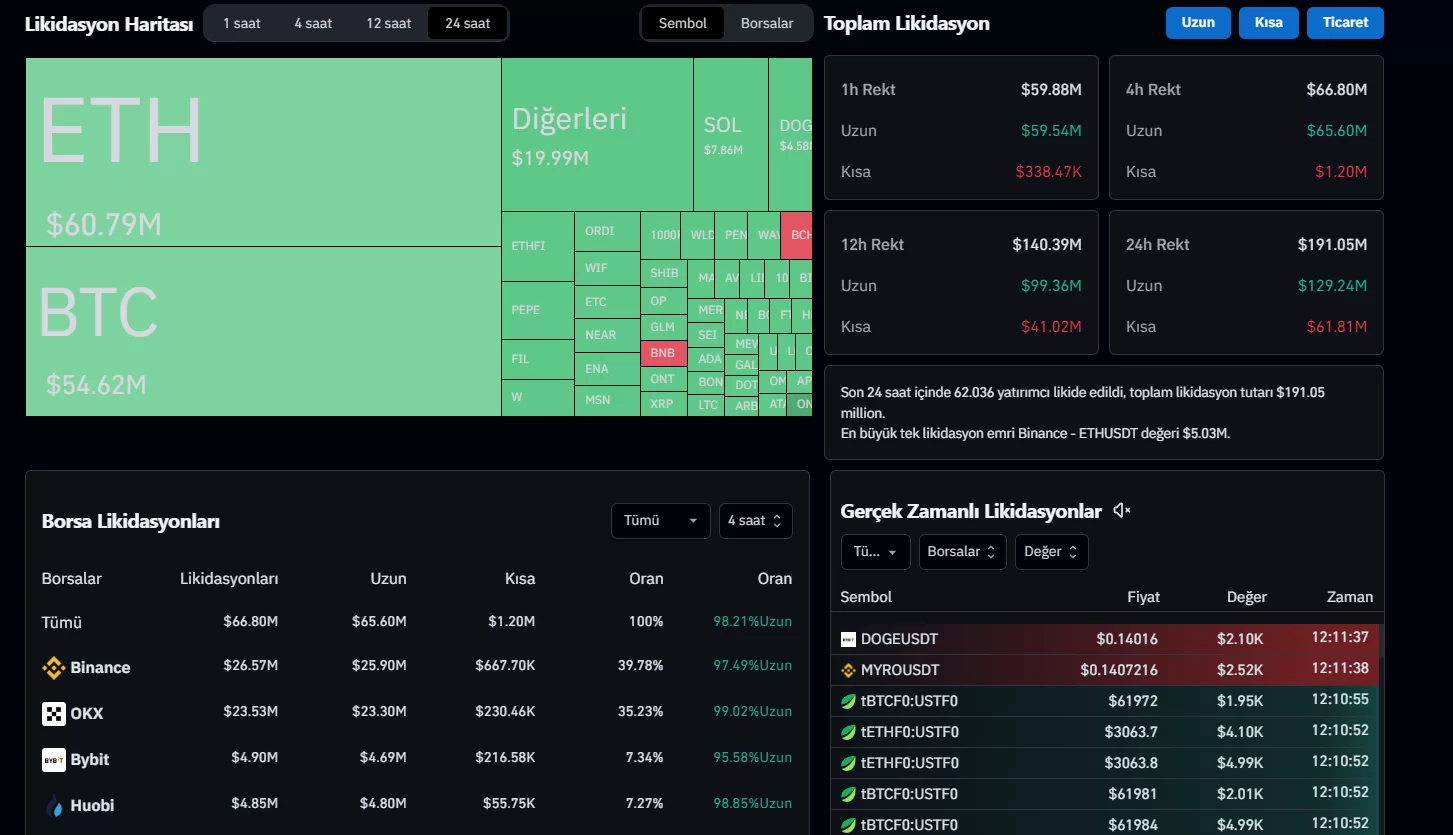Image resolution: width=1453 pixels, height=835 pixels.
Task: Click the OKX exchange logo icon
Action: [54, 714]
